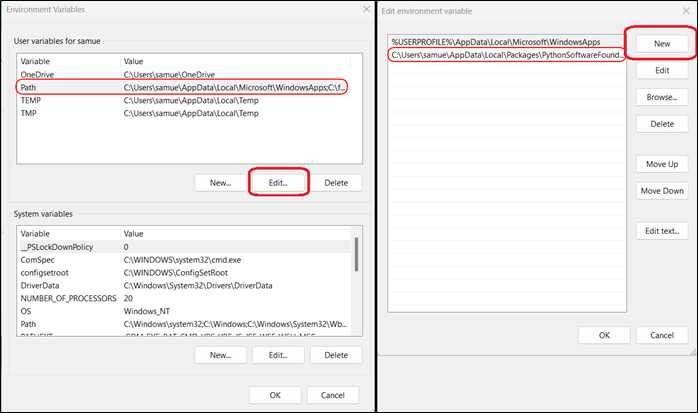
Task: Select the Path system variable row
Action: coord(183,324)
